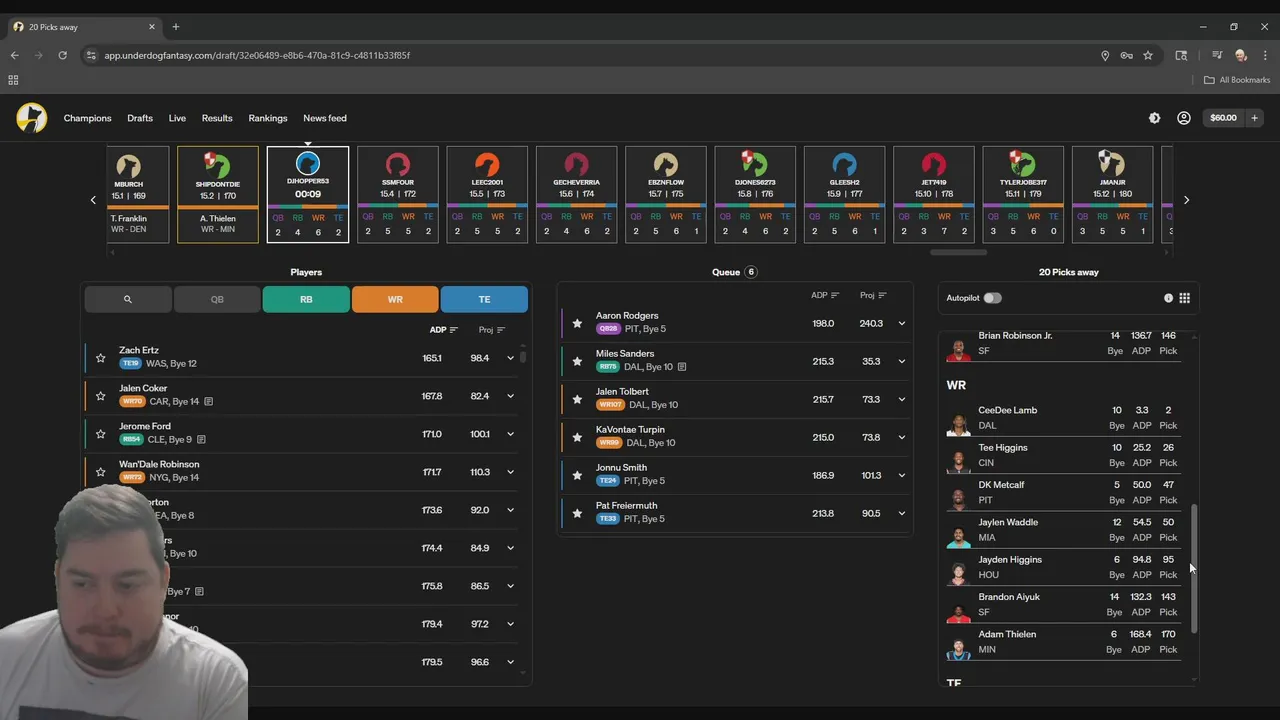The image size is (1280, 720).
Task: Filter players by RB
Action: click(306, 299)
